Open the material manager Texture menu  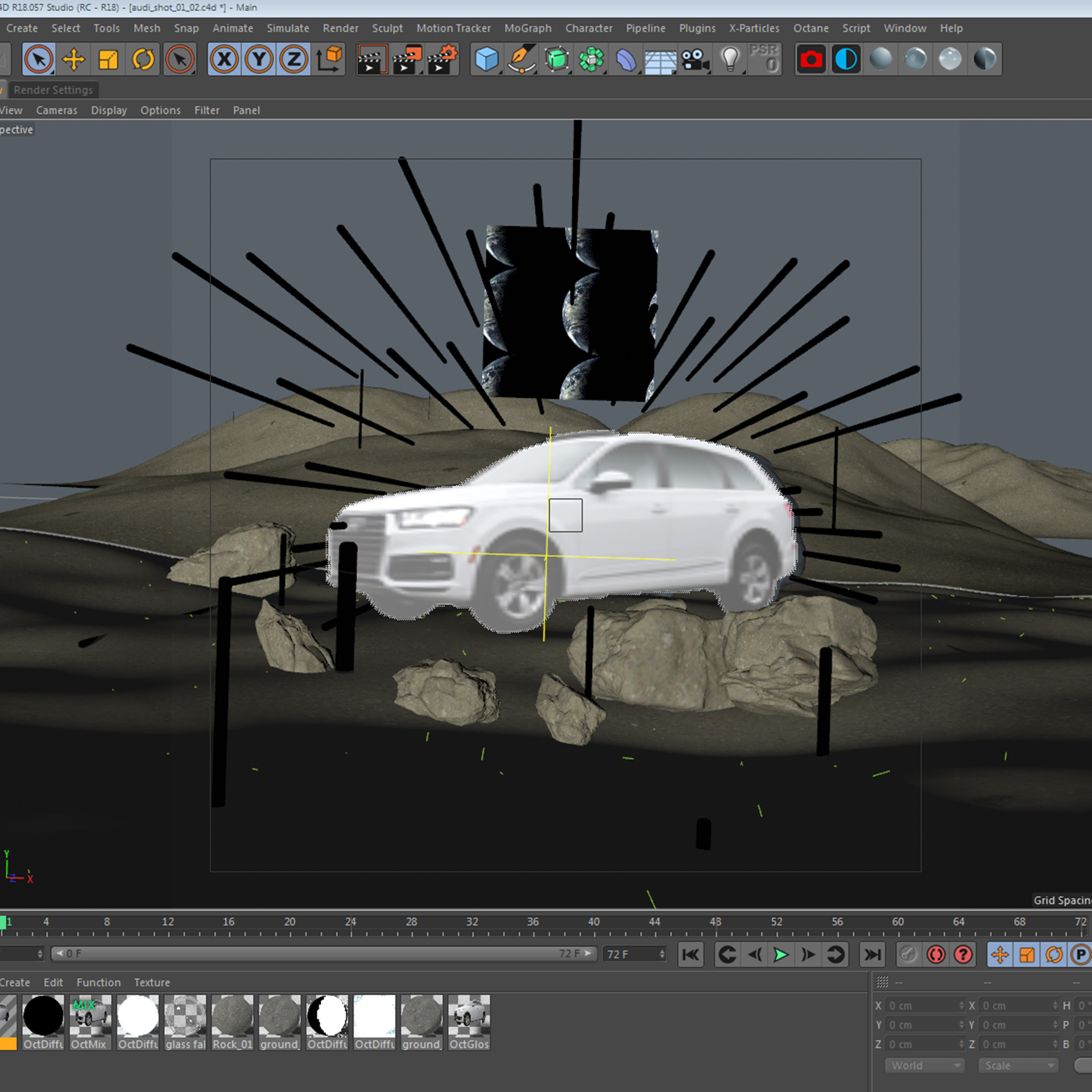point(152,982)
